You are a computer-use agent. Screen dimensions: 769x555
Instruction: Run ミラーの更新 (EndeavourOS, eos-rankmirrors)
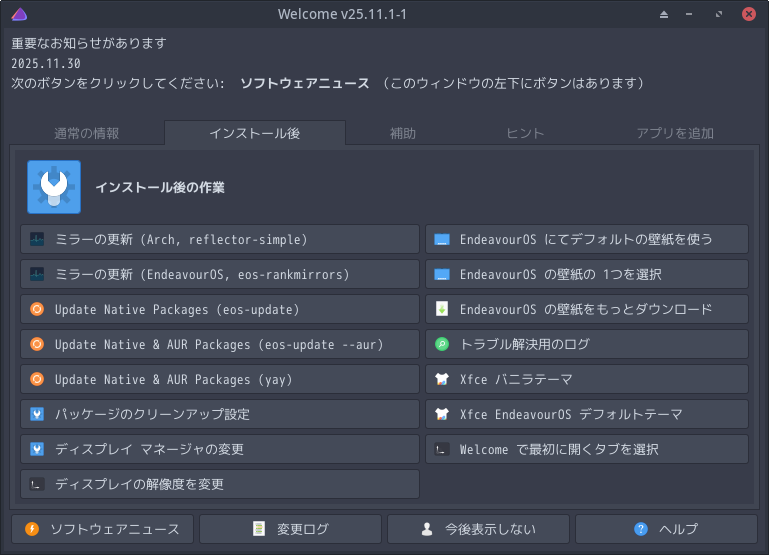click(220, 274)
